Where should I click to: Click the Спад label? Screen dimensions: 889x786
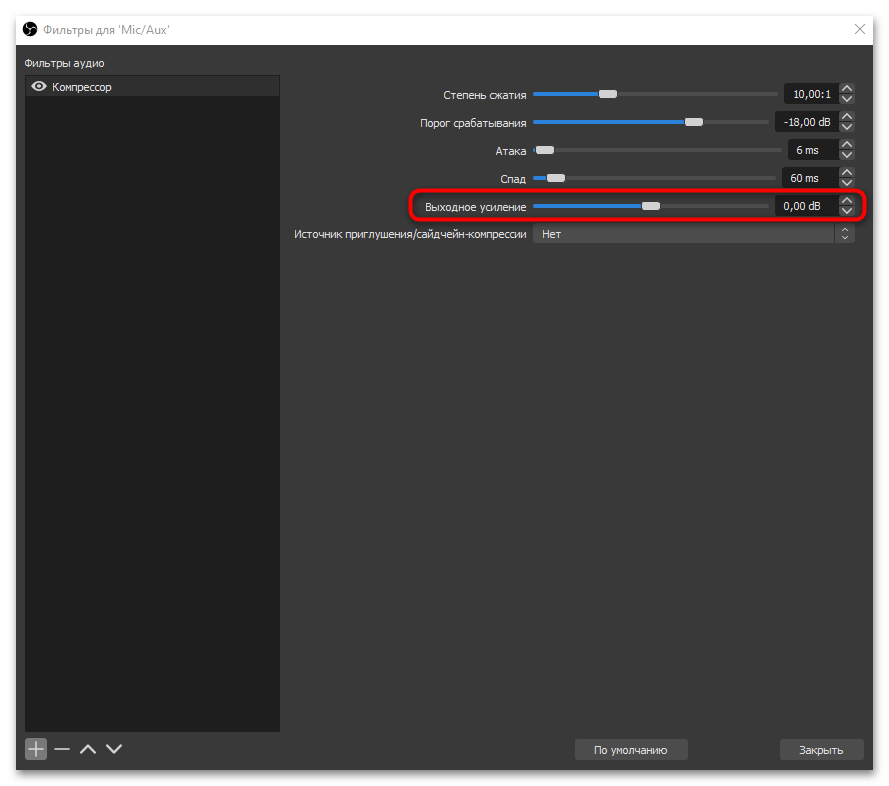point(513,179)
